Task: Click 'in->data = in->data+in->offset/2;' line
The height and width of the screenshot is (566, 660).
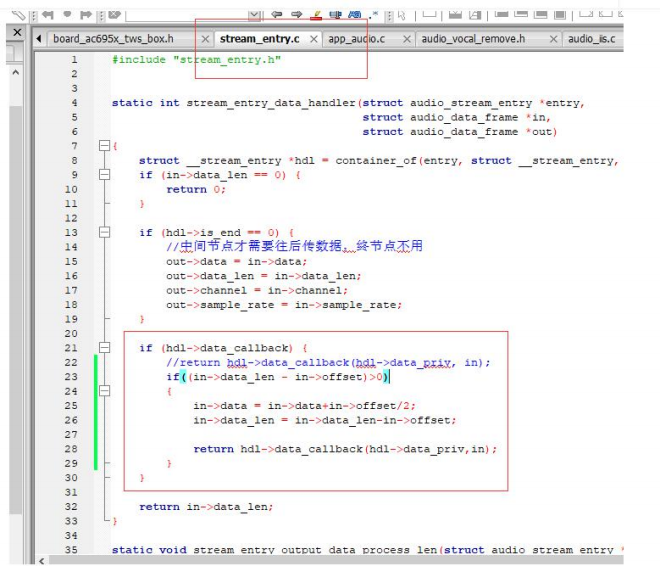Action: (x=304, y=406)
